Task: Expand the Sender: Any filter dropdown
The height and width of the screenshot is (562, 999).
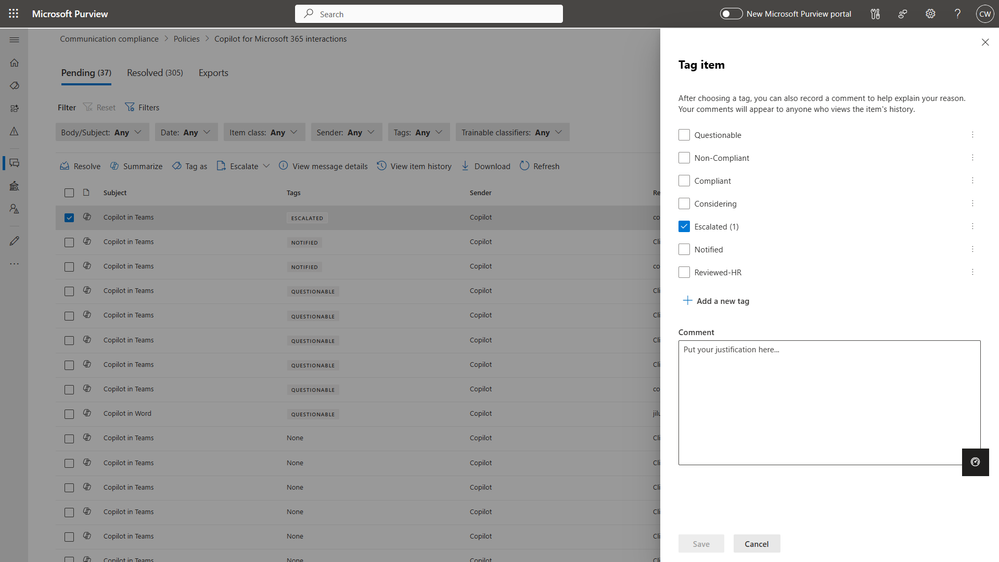Action: pos(346,132)
